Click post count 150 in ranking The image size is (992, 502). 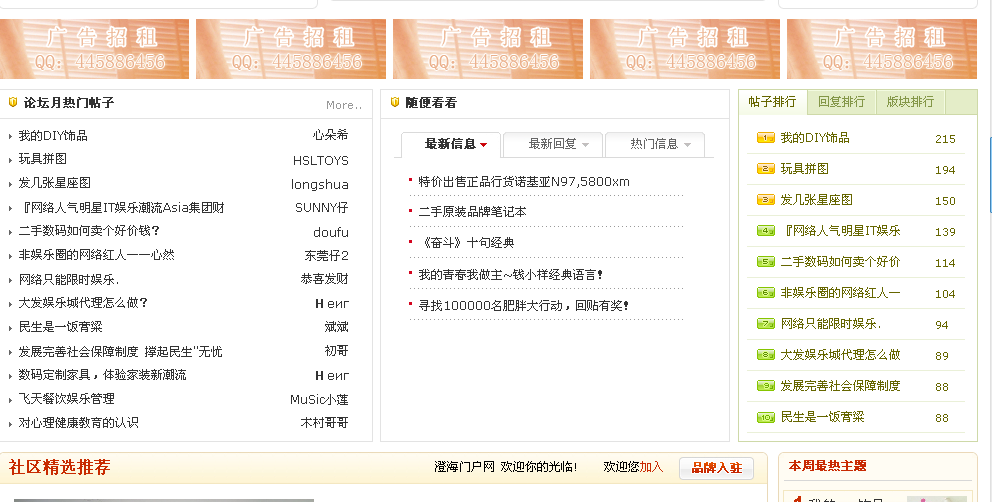coord(945,201)
